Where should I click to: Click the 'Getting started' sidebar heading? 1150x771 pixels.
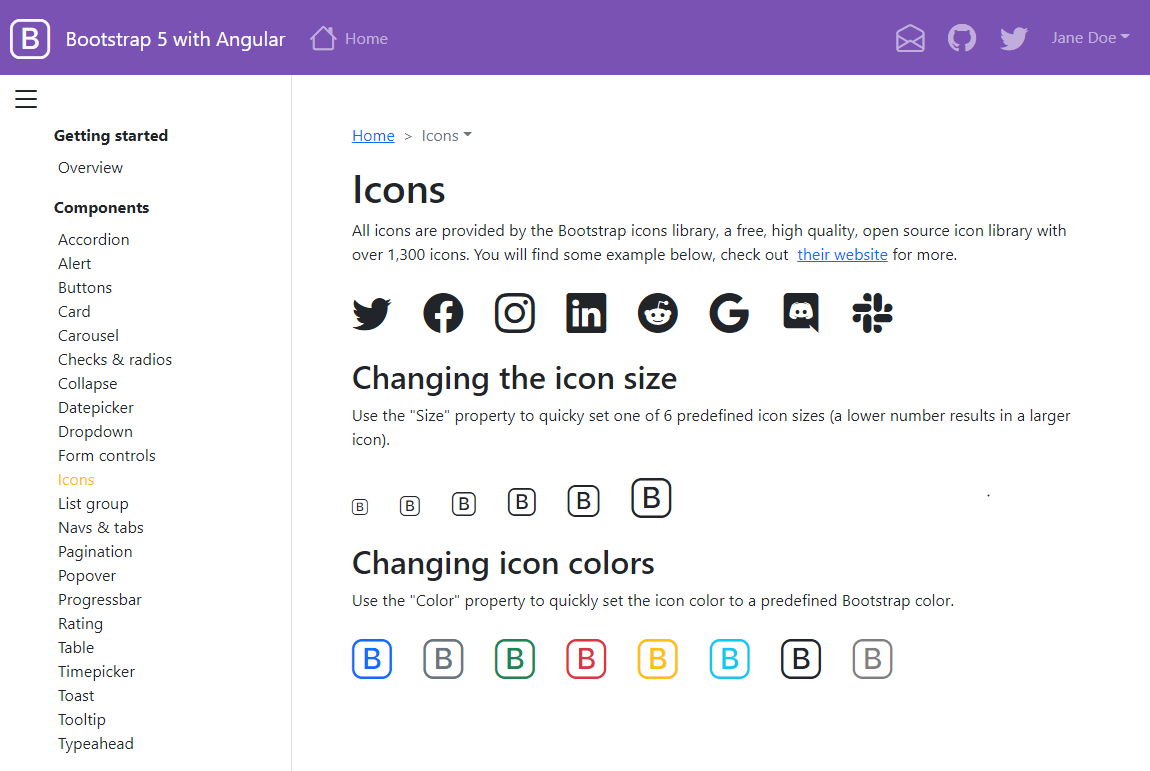pyautogui.click(x=111, y=136)
